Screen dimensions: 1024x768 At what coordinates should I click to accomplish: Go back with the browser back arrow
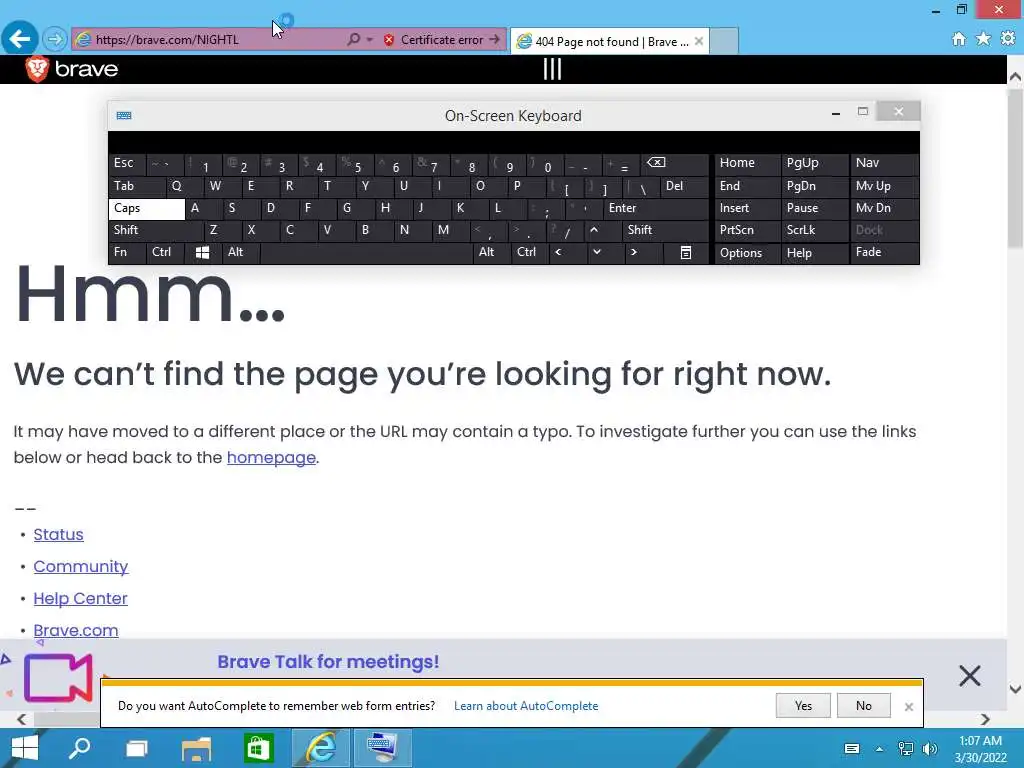(20, 39)
